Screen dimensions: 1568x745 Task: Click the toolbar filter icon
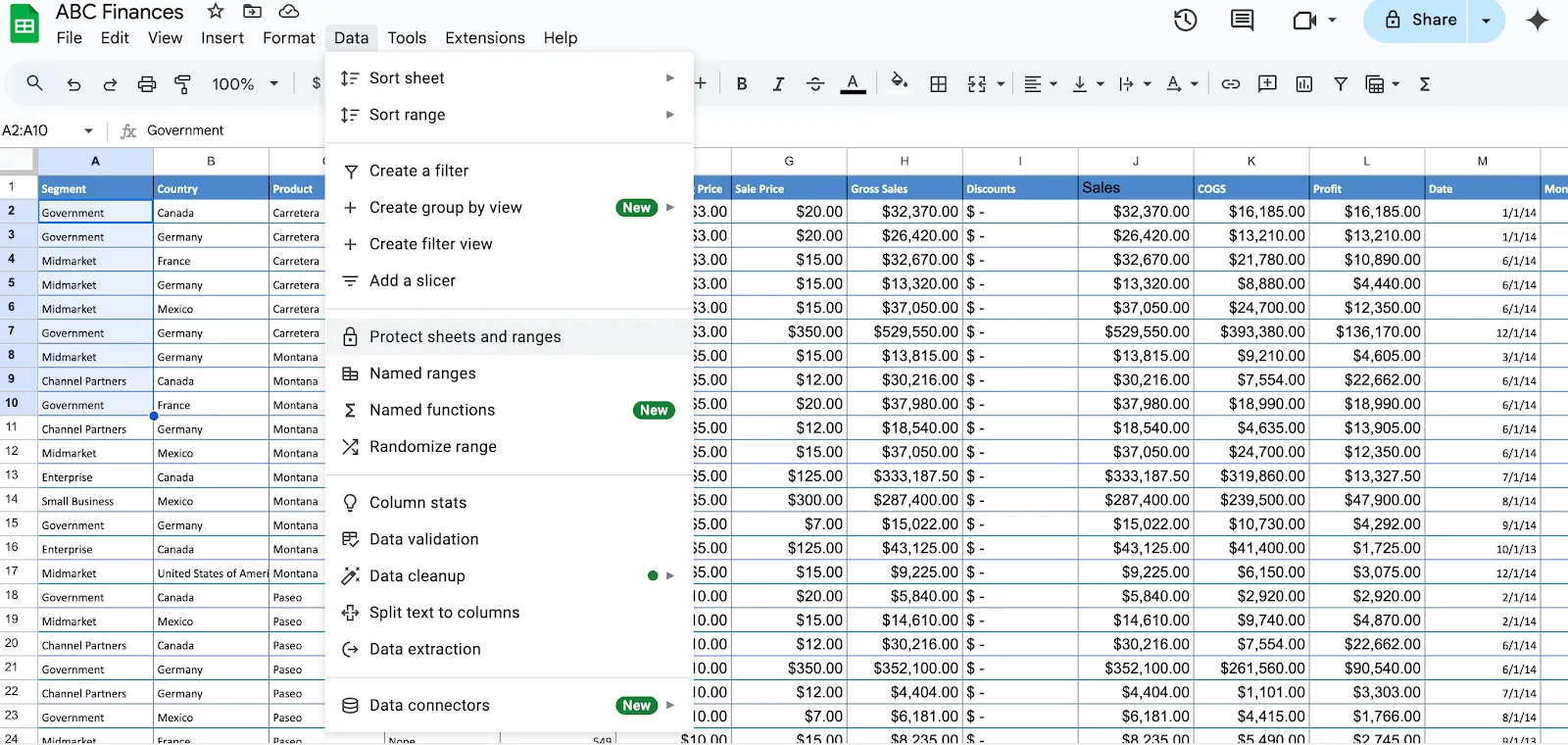(x=1341, y=84)
